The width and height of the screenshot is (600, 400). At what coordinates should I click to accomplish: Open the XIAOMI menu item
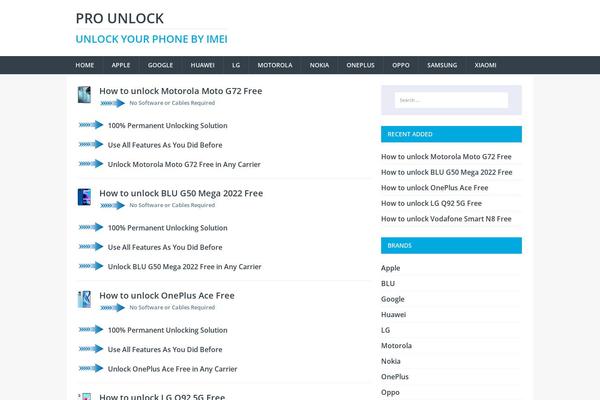coord(485,65)
